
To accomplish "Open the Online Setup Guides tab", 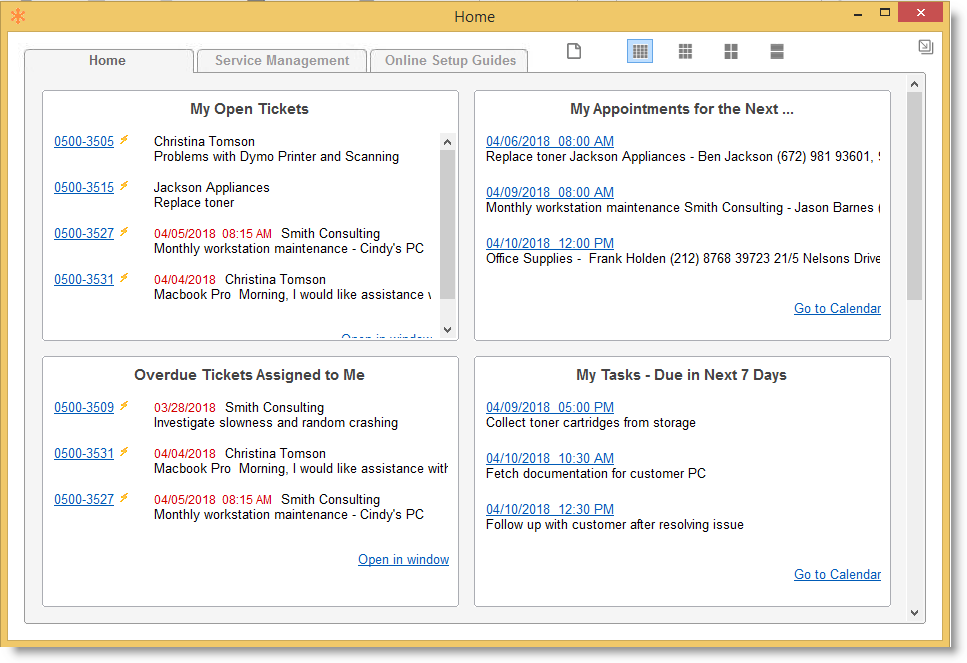I will click(450, 61).
